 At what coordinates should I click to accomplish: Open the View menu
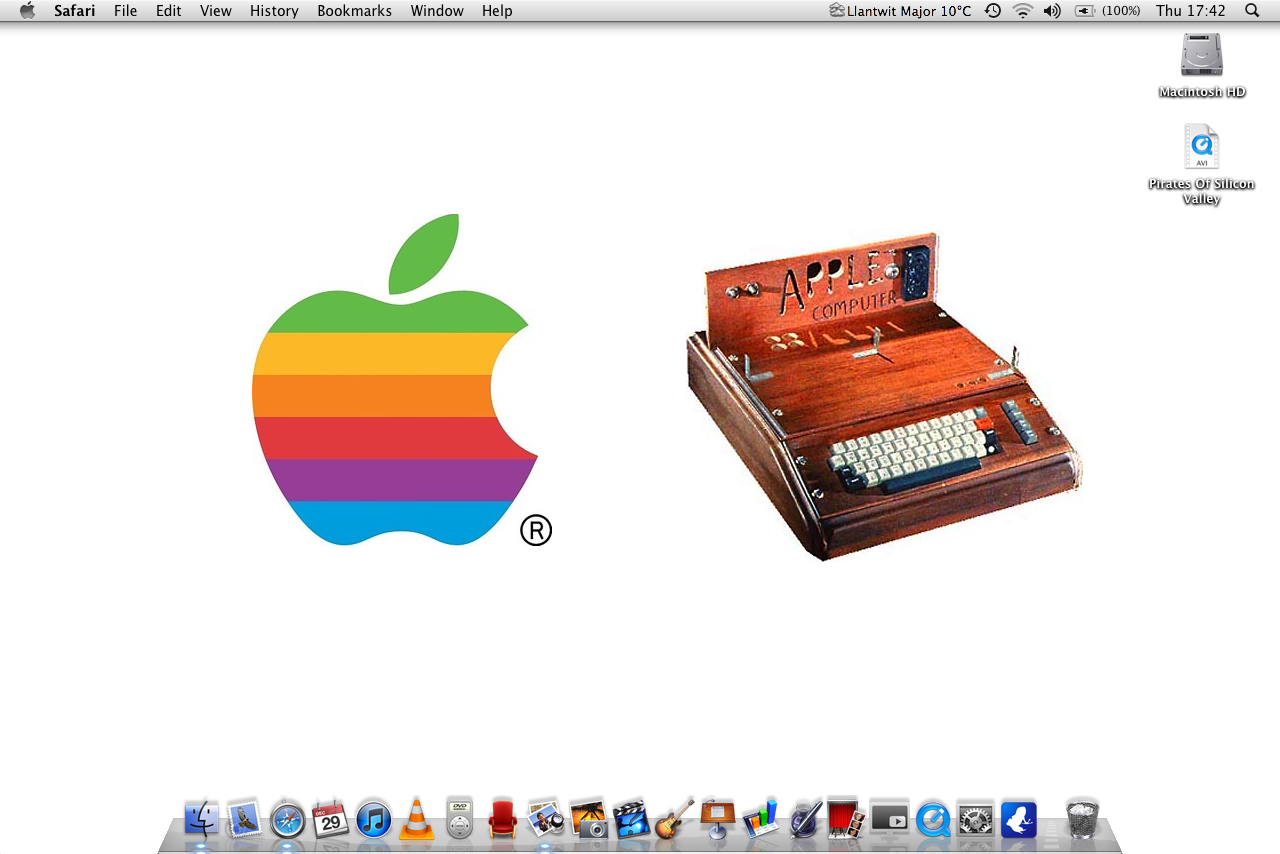click(216, 11)
